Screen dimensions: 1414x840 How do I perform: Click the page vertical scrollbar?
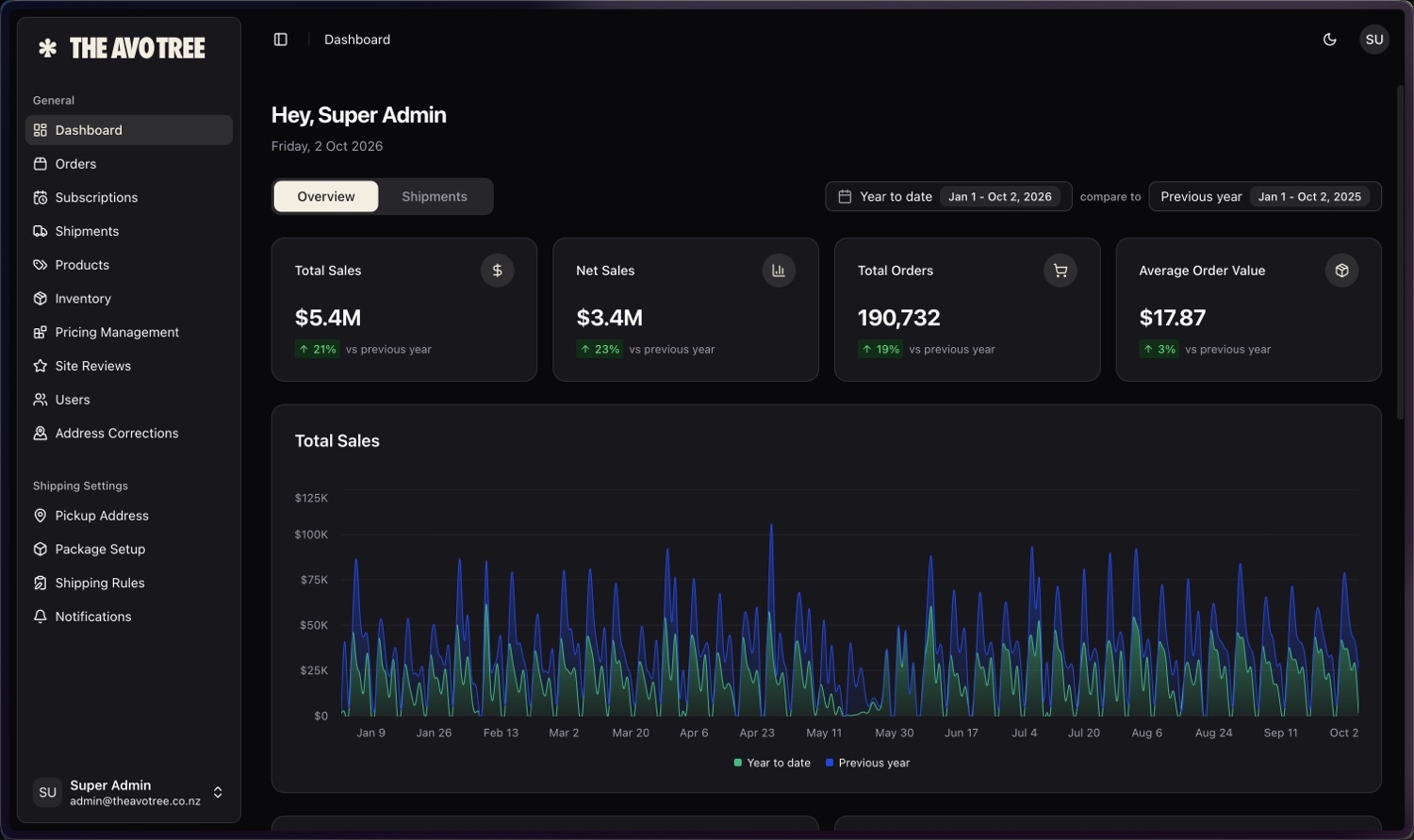click(1400, 253)
